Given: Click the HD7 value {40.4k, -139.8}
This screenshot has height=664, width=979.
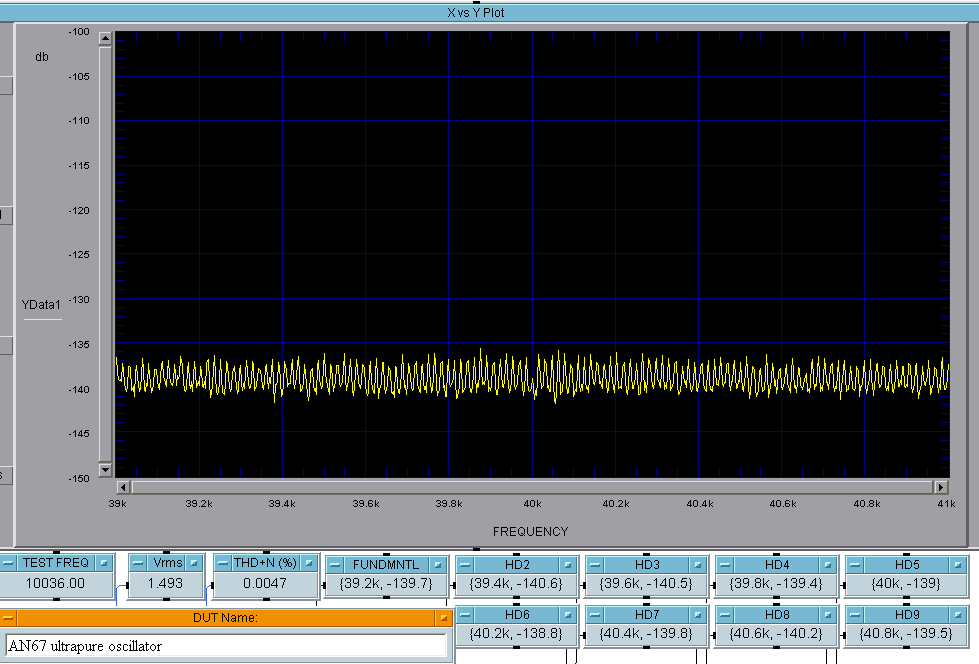Looking at the screenshot, I should click(646, 634).
